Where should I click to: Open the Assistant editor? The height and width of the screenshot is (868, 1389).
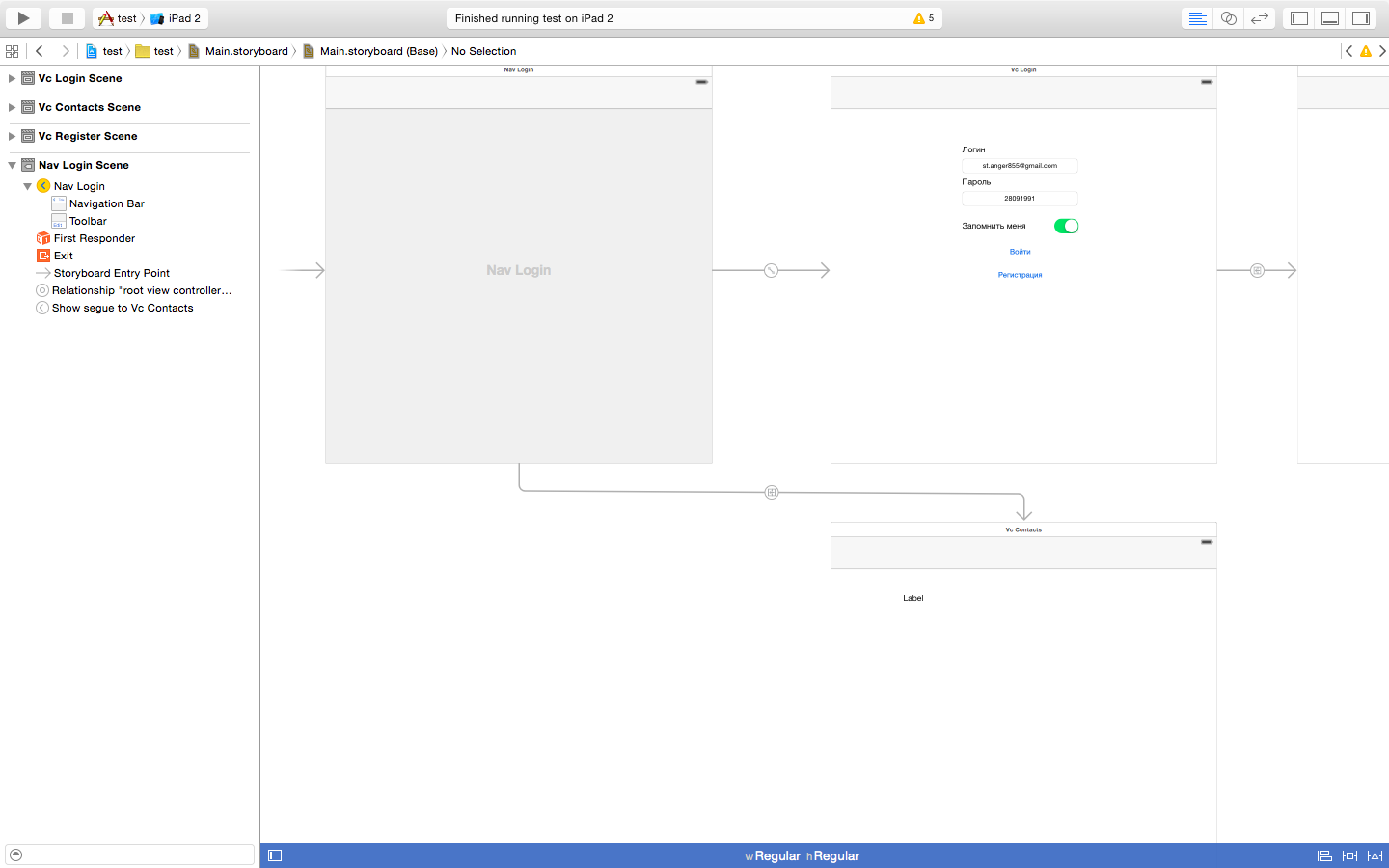pos(1228,18)
